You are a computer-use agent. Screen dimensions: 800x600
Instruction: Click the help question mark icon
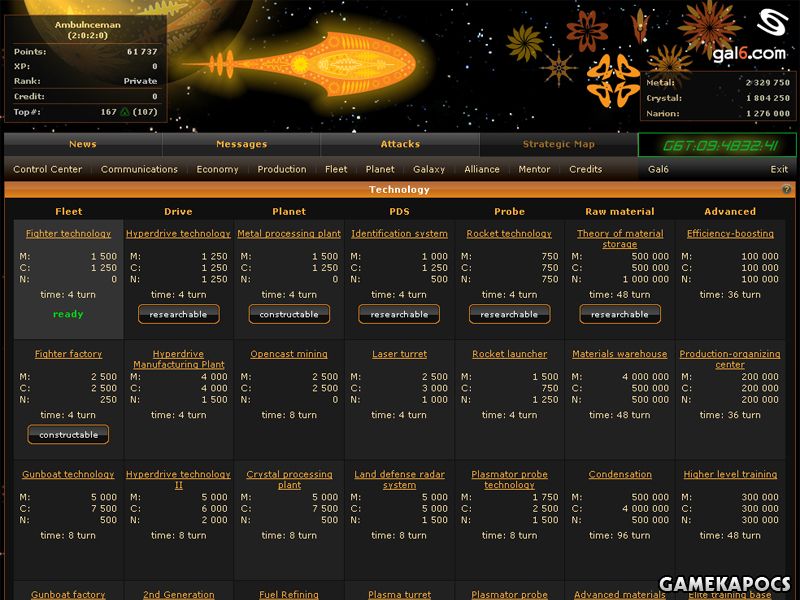(786, 189)
